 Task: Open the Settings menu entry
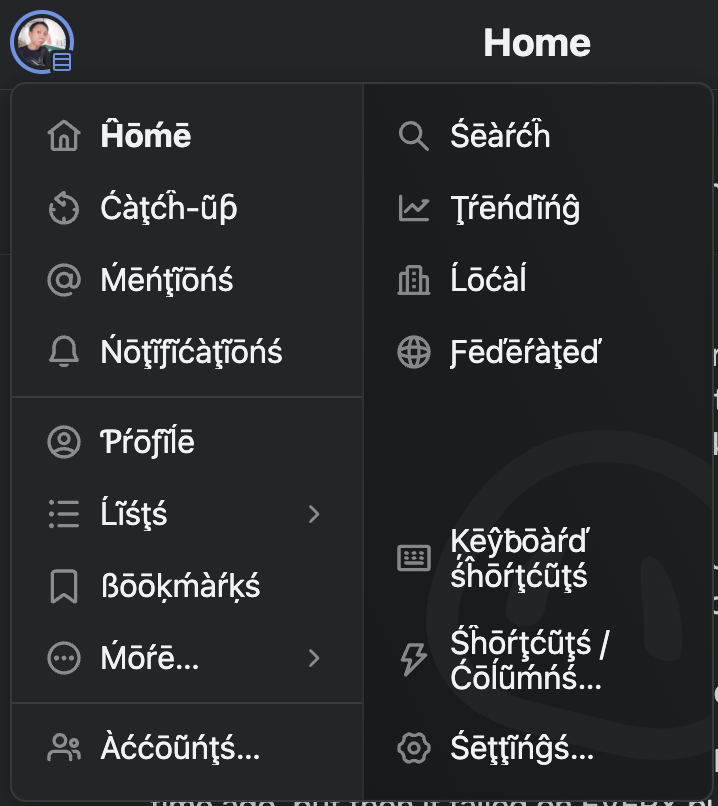pyautogui.click(x=522, y=747)
